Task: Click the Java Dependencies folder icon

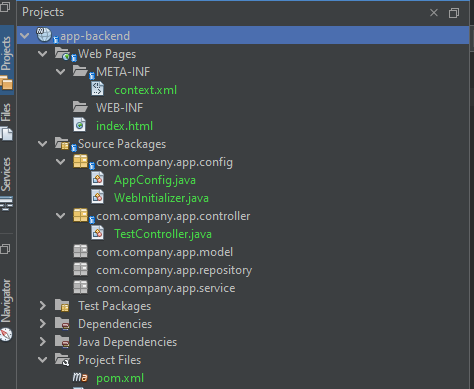Action: click(62, 341)
